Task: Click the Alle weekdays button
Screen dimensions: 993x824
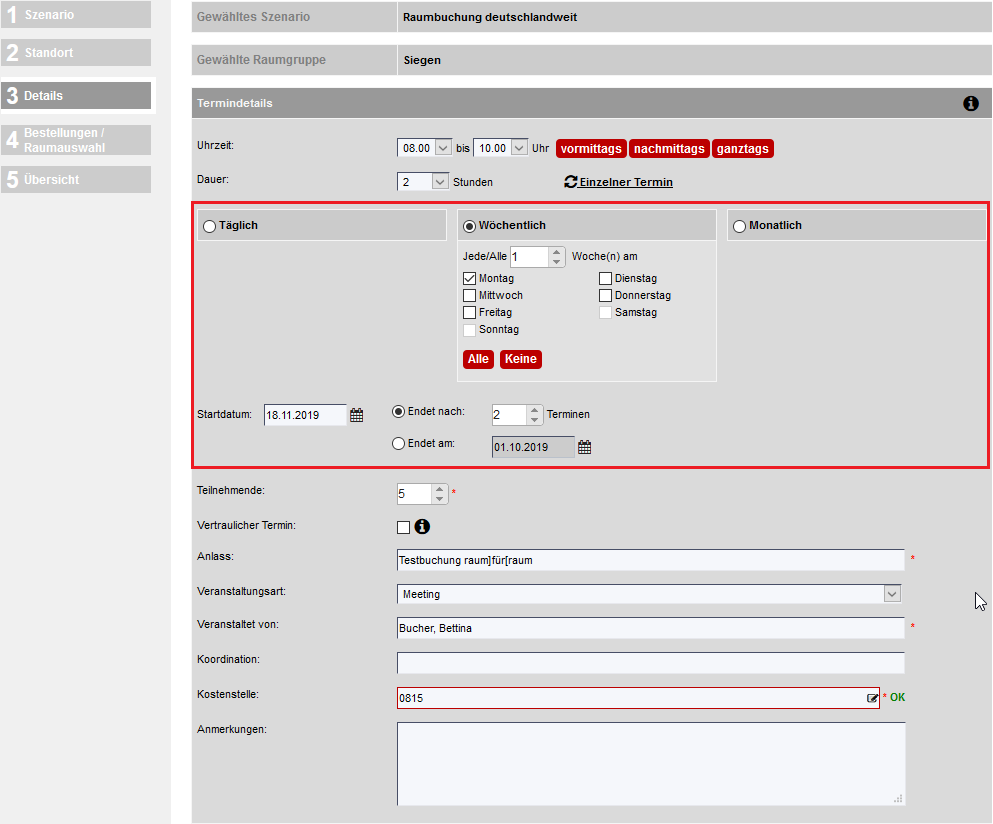Action: click(x=478, y=359)
